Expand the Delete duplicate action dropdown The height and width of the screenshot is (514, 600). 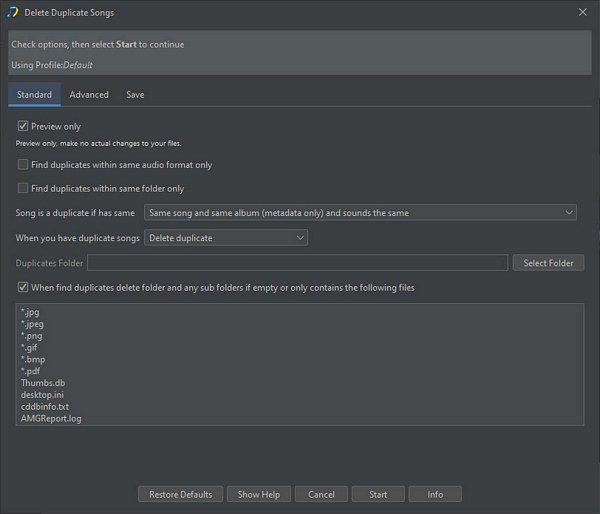pos(226,238)
